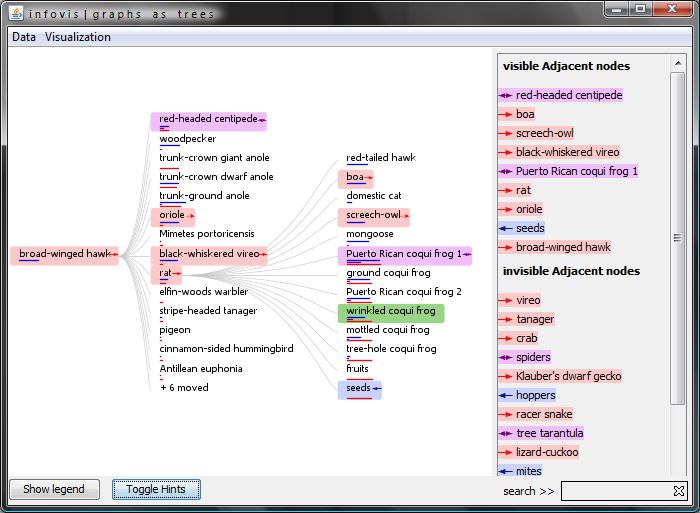Select the red-tailed hawk node
The image size is (700, 513).
pyautogui.click(x=381, y=158)
